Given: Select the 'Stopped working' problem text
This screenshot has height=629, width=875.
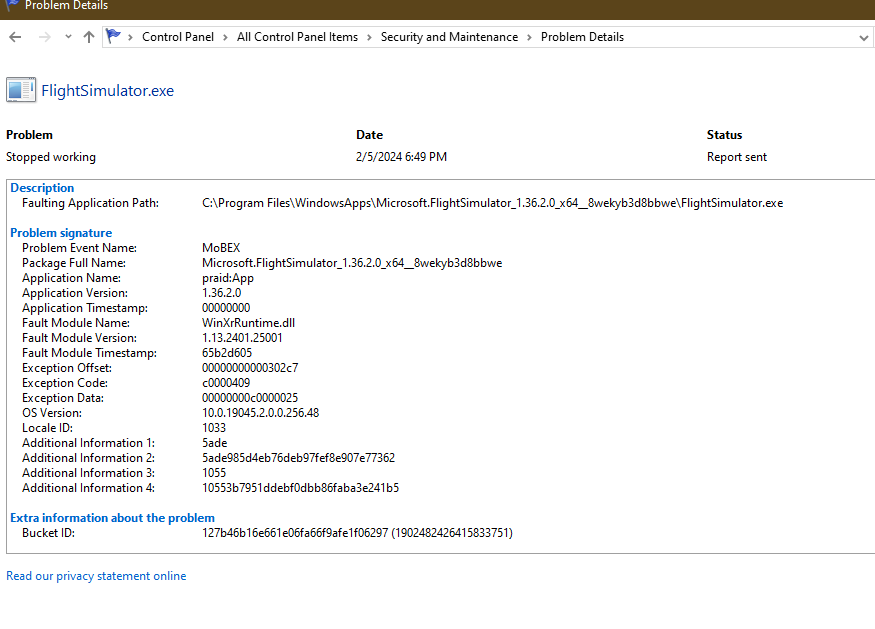Looking at the screenshot, I should click(x=51, y=157).
